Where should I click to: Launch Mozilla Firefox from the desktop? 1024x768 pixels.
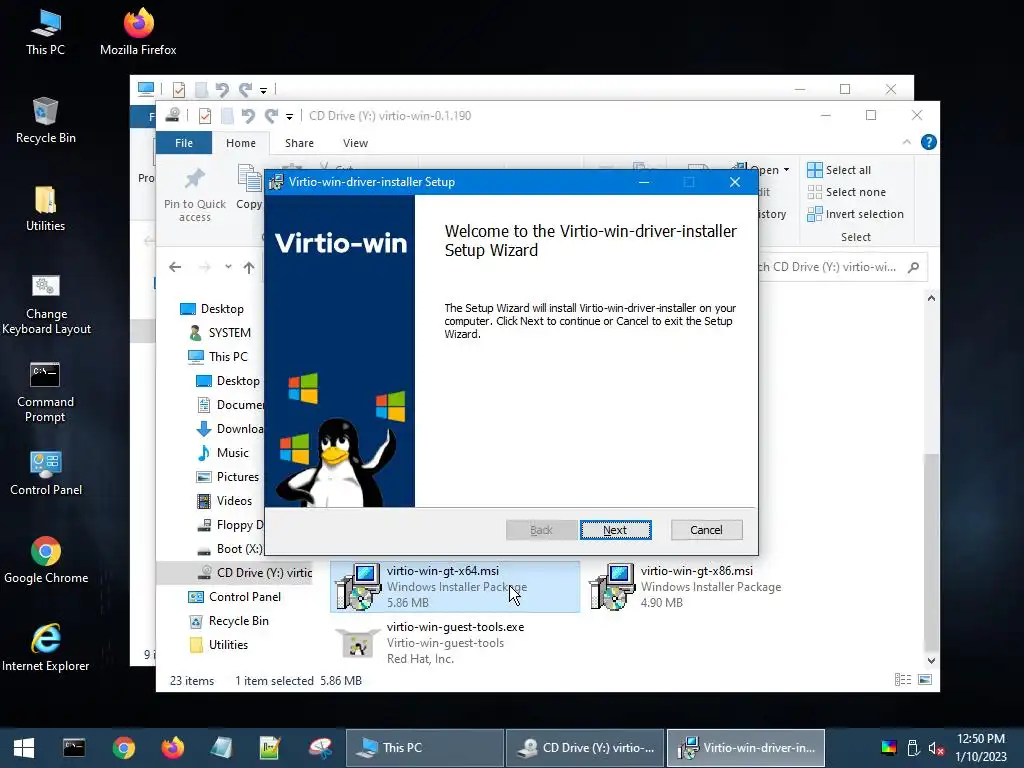(138, 32)
